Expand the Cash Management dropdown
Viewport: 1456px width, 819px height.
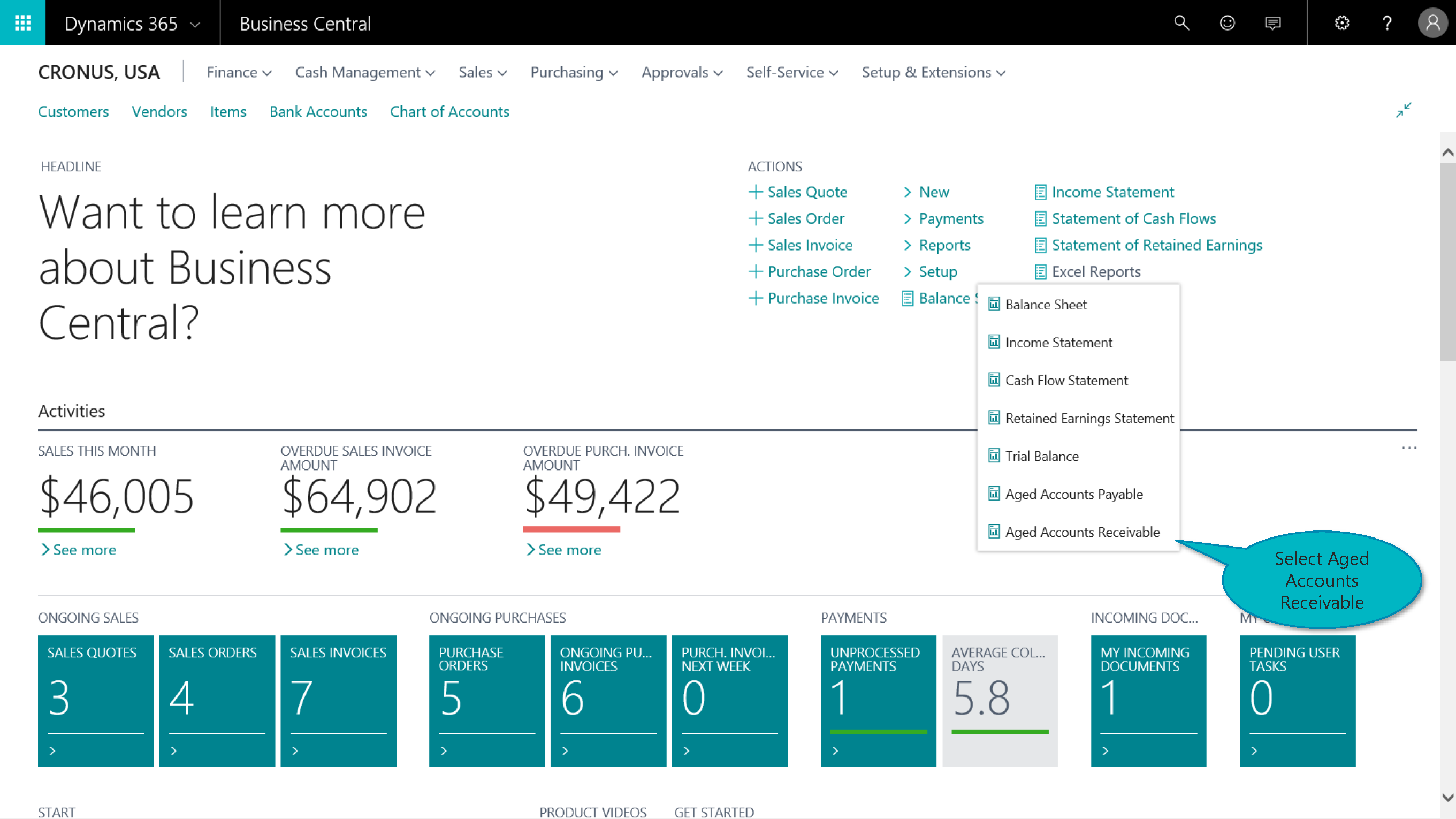[x=364, y=72]
